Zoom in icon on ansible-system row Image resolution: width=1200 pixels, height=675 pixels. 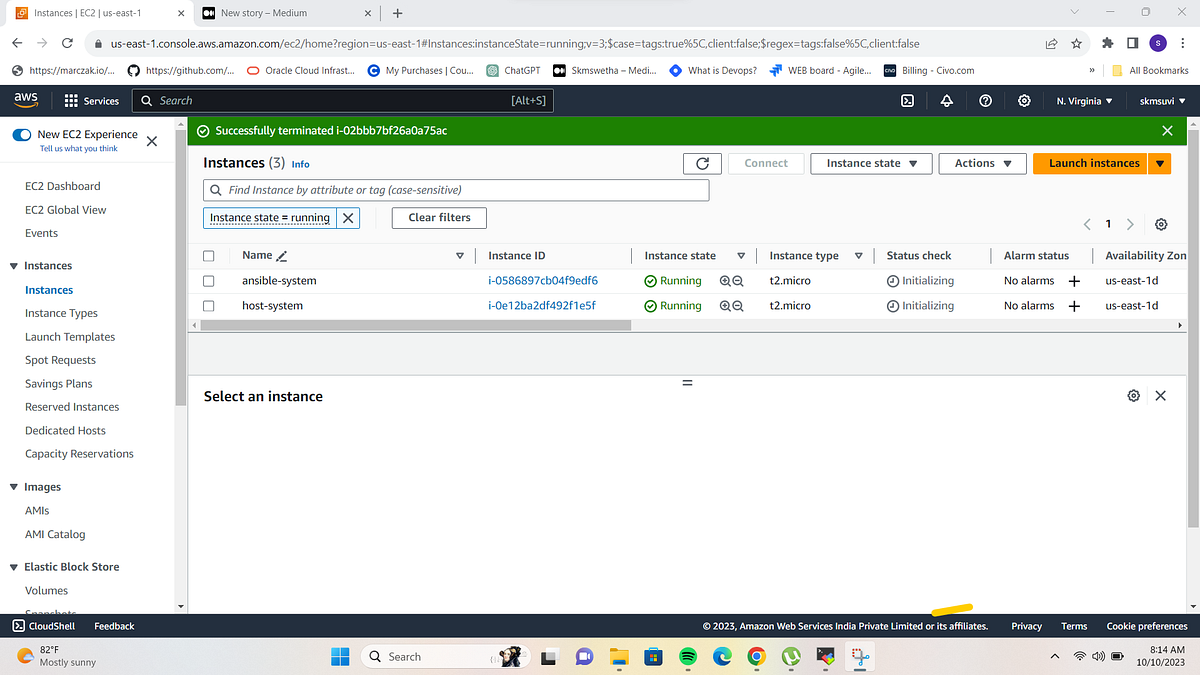(x=725, y=281)
